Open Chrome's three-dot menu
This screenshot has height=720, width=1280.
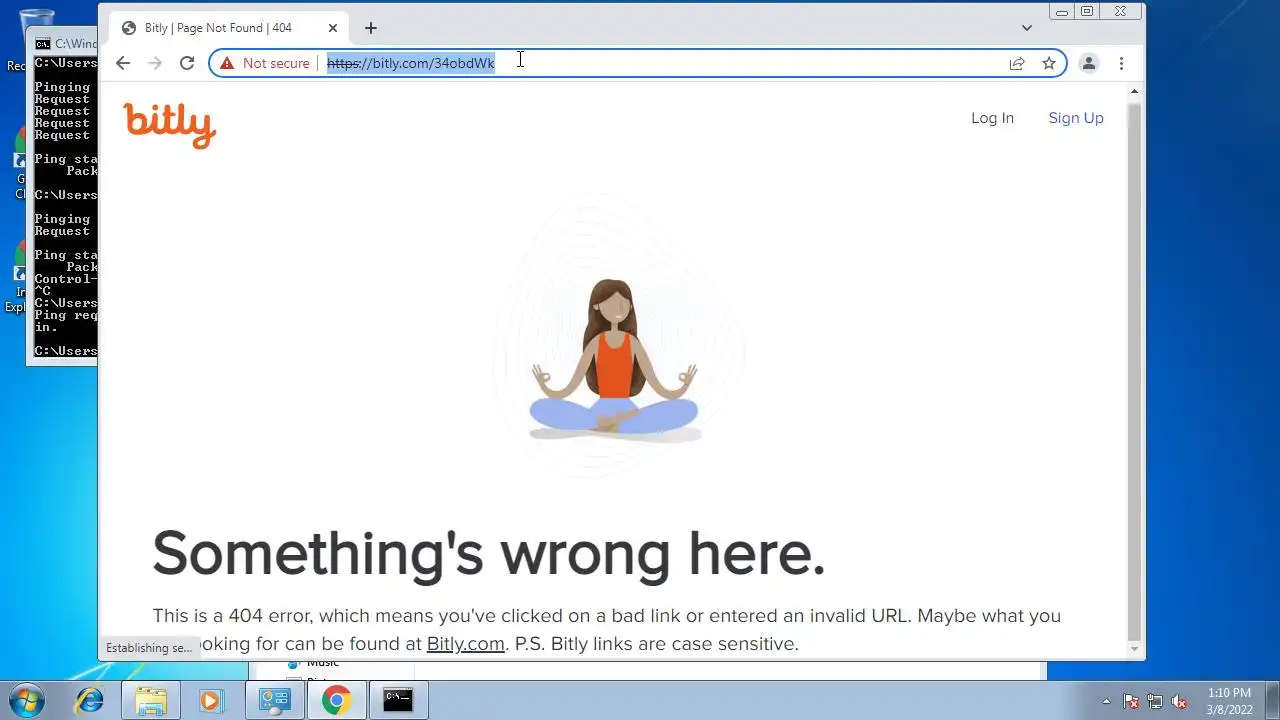pyautogui.click(x=1121, y=63)
